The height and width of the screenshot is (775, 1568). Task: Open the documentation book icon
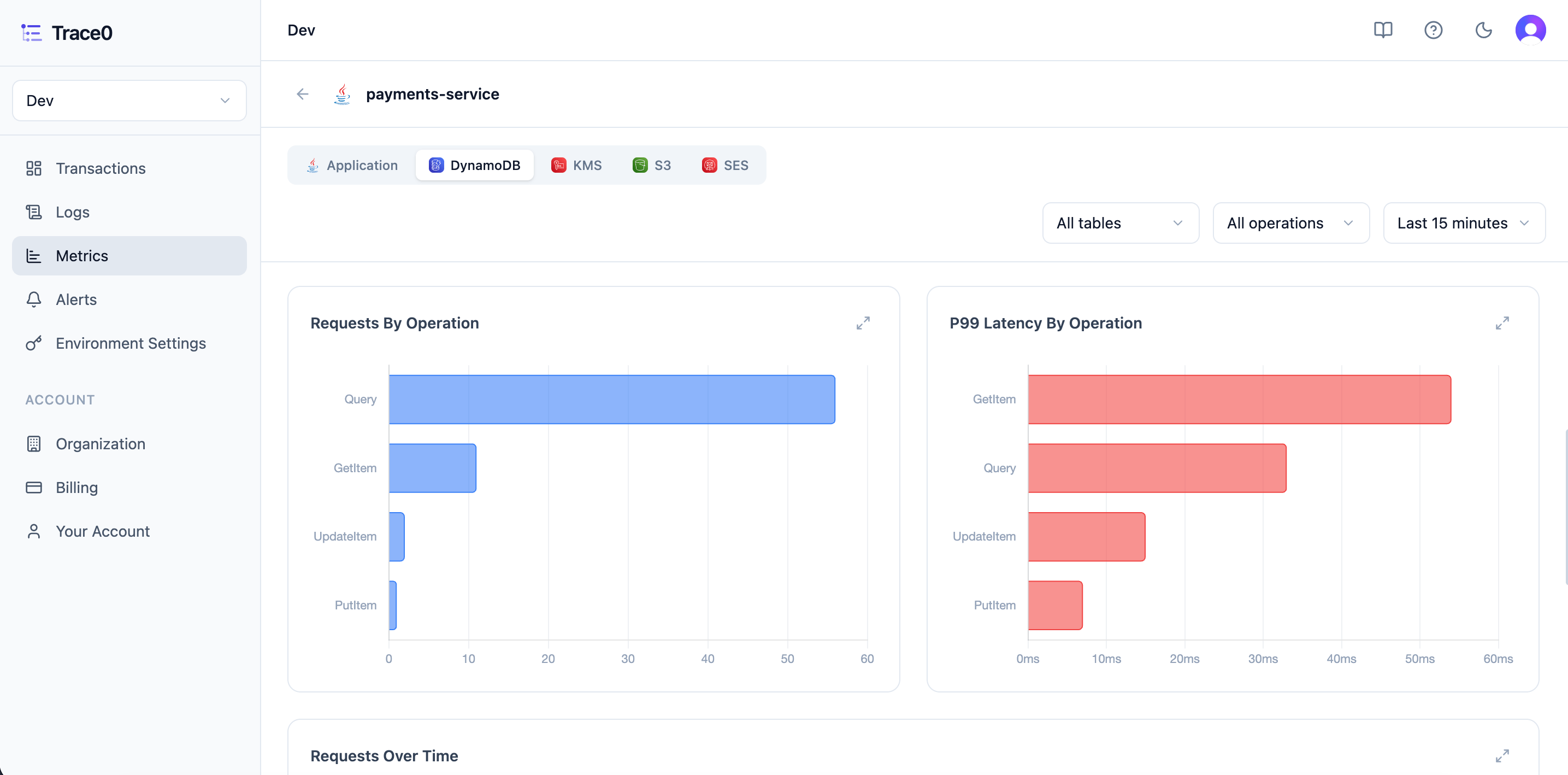coord(1383,30)
